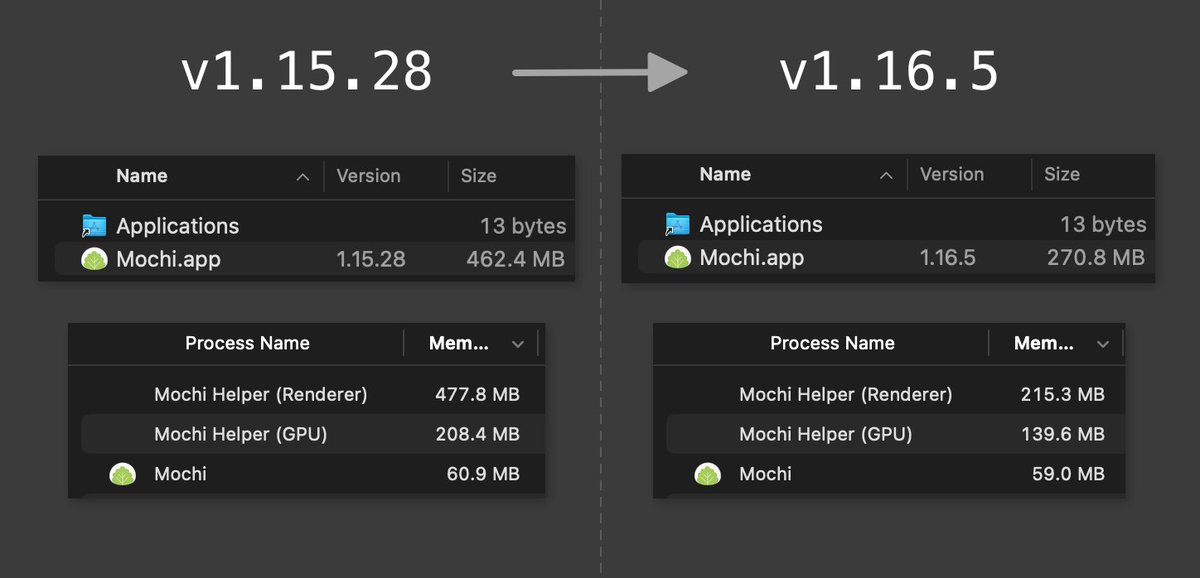Click Process Name header in left Activity Monitor
This screenshot has width=1200, height=578.
pyautogui.click(x=247, y=343)
